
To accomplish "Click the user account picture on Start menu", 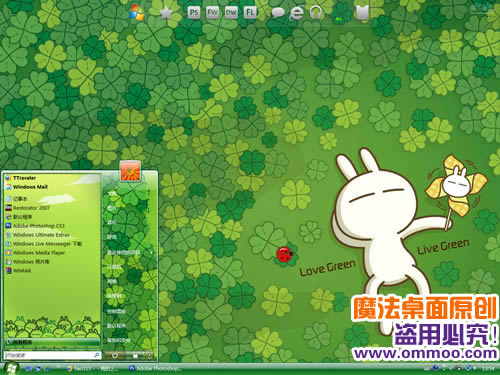I will coord(130,171).
